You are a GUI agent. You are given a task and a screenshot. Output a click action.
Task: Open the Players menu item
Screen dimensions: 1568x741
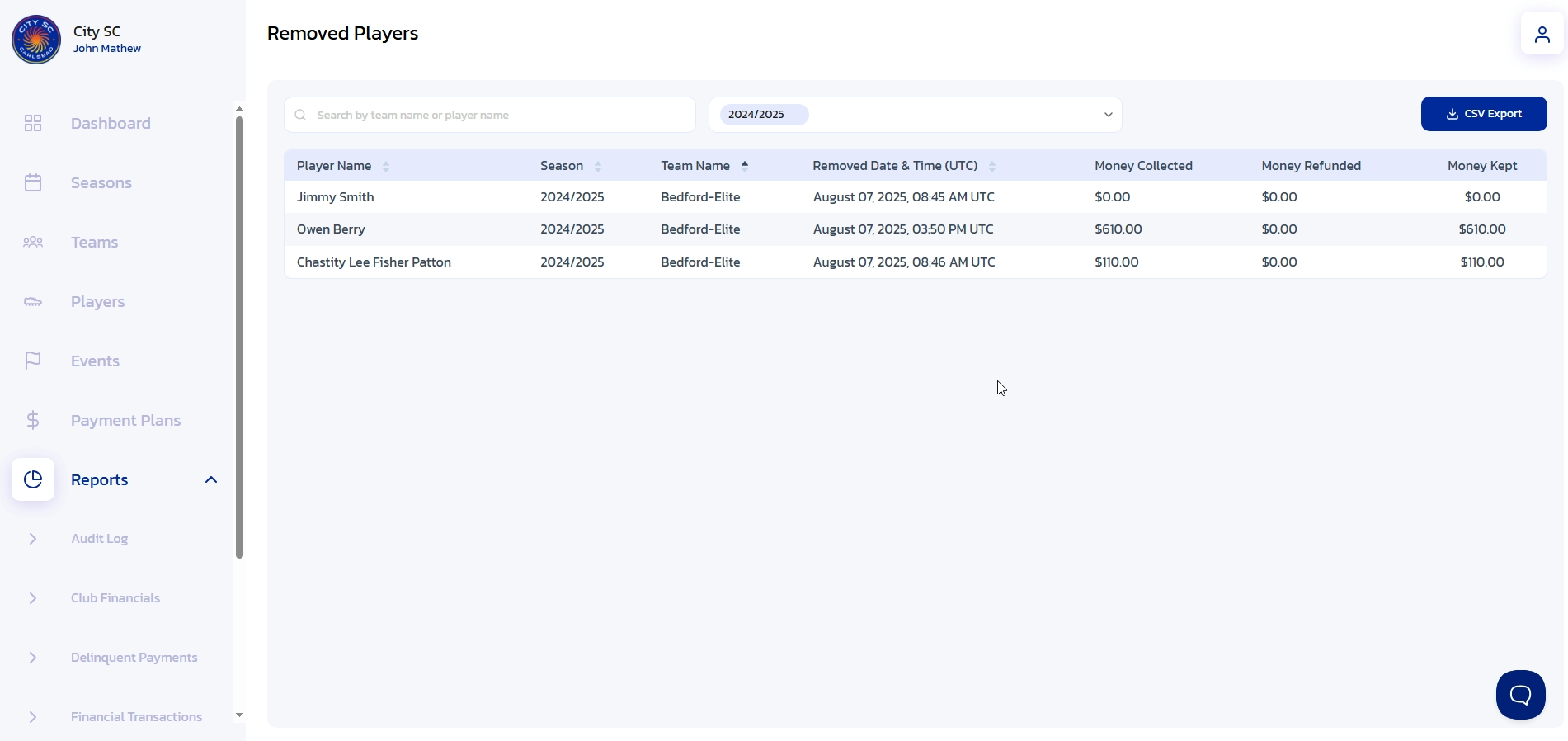(x=97, y=301)
